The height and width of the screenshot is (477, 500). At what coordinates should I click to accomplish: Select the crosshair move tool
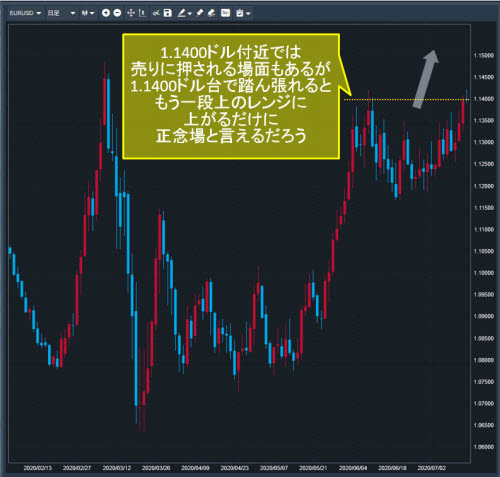pos(131,13)
